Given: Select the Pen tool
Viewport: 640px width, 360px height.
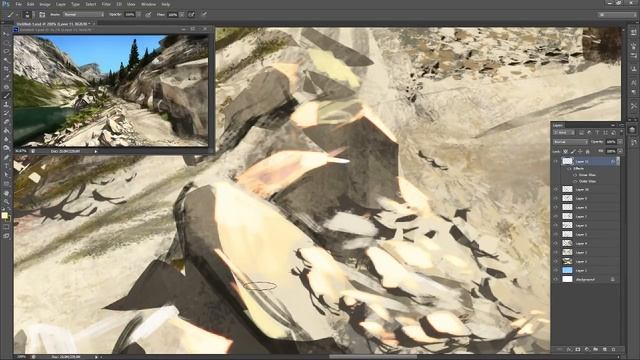Looking at the screenshot, I should [x=6, y=157].
